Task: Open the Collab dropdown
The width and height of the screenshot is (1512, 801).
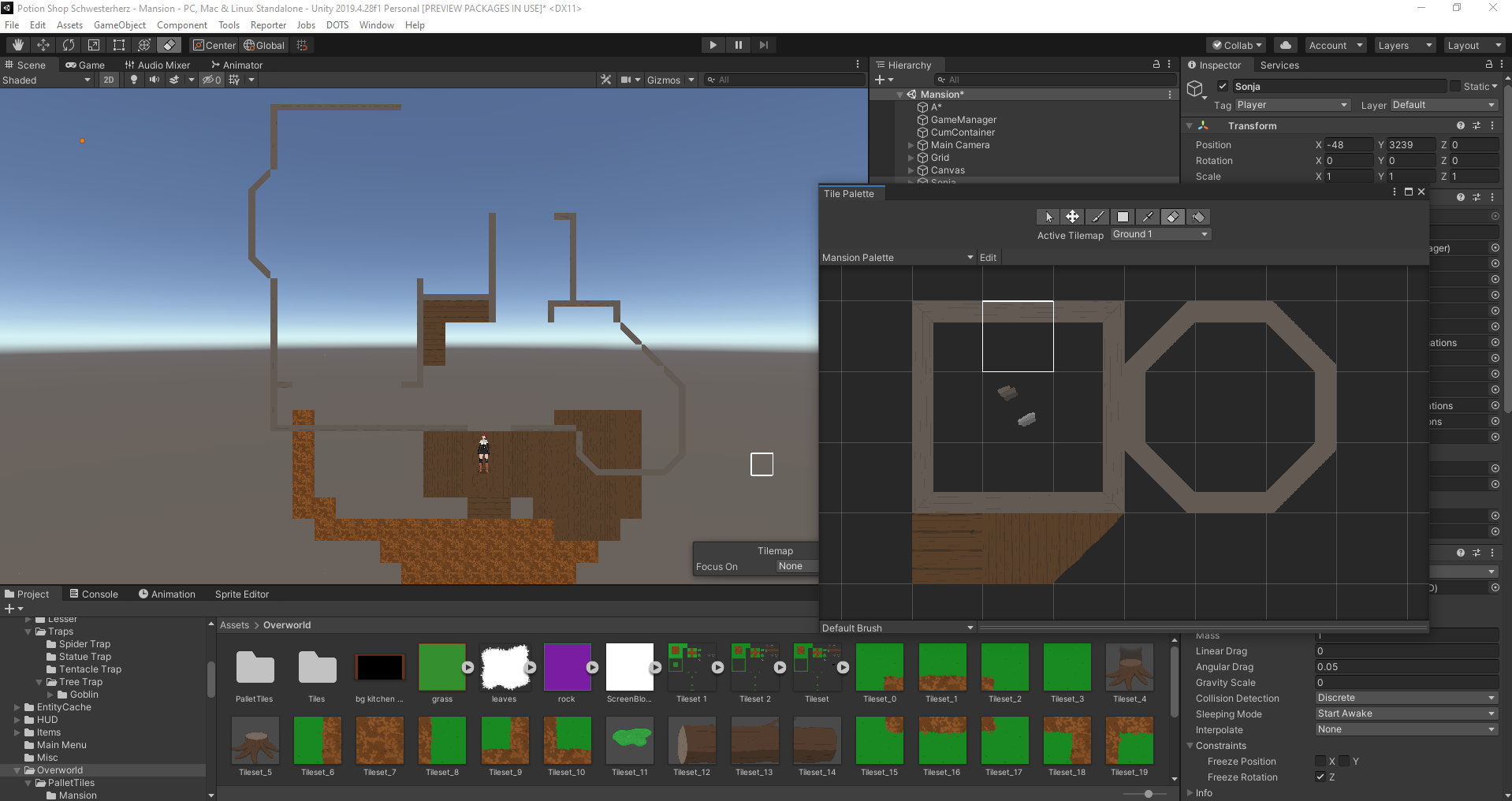Action: (1238, 45)
